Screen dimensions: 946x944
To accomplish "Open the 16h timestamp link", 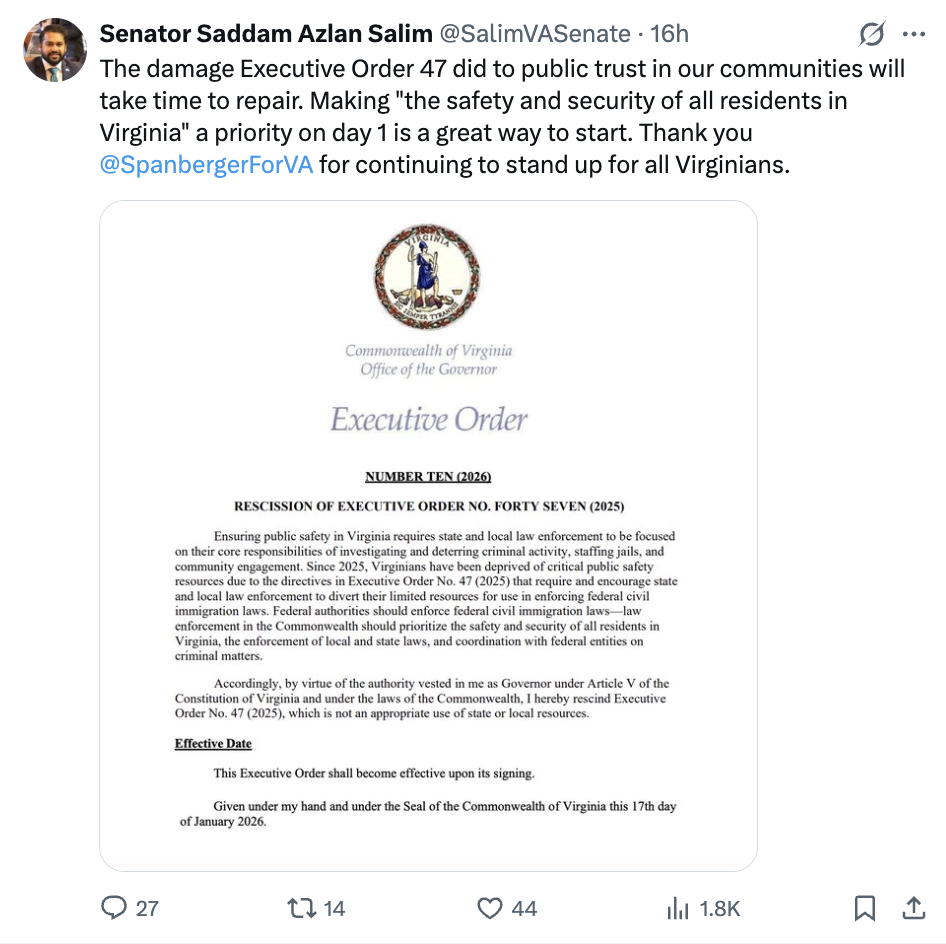I will click(x=669, y=34).
